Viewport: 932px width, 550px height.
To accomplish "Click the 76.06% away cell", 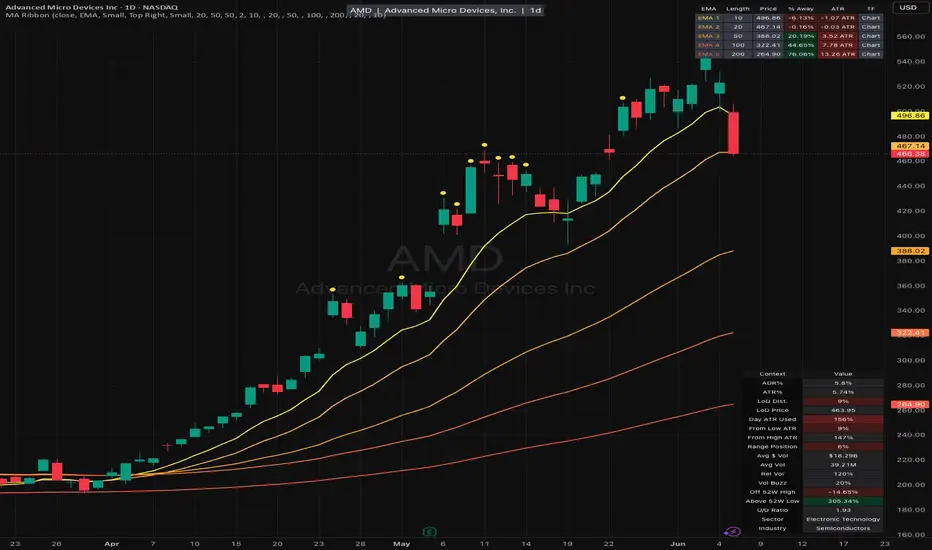I will point(801,54).
